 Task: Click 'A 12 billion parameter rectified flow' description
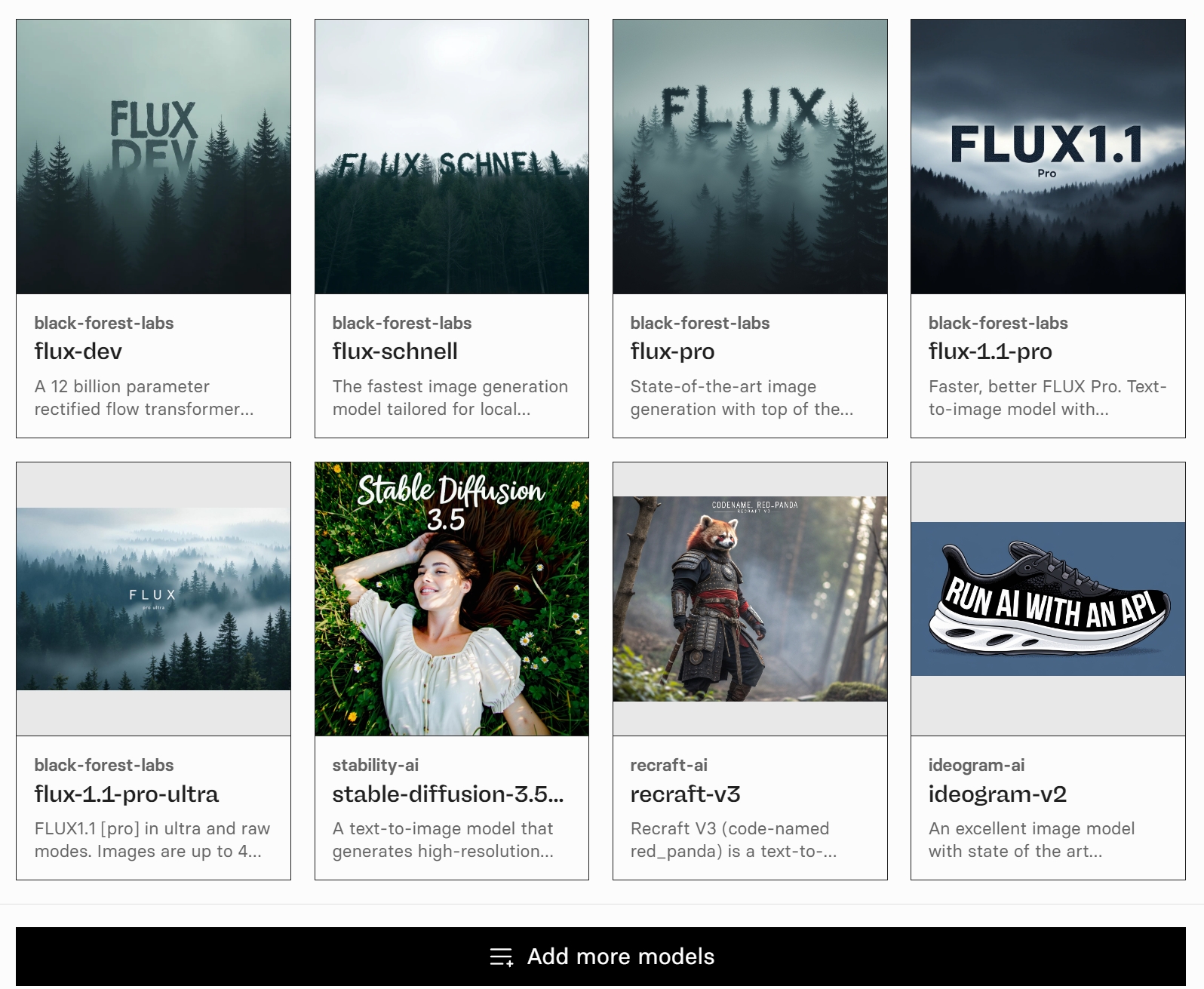click(144, 398)
